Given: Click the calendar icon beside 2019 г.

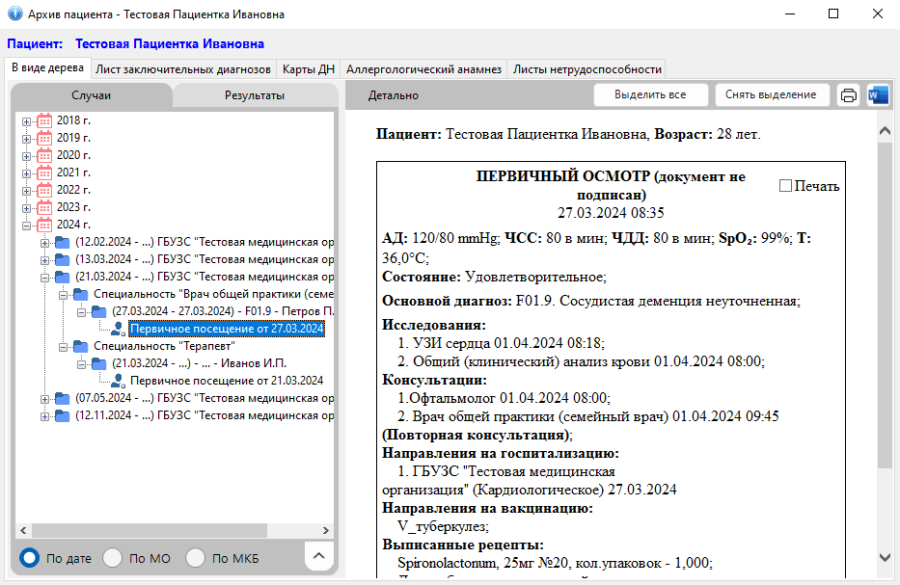Looking at the screenshot, I should [x=44, y=138].
